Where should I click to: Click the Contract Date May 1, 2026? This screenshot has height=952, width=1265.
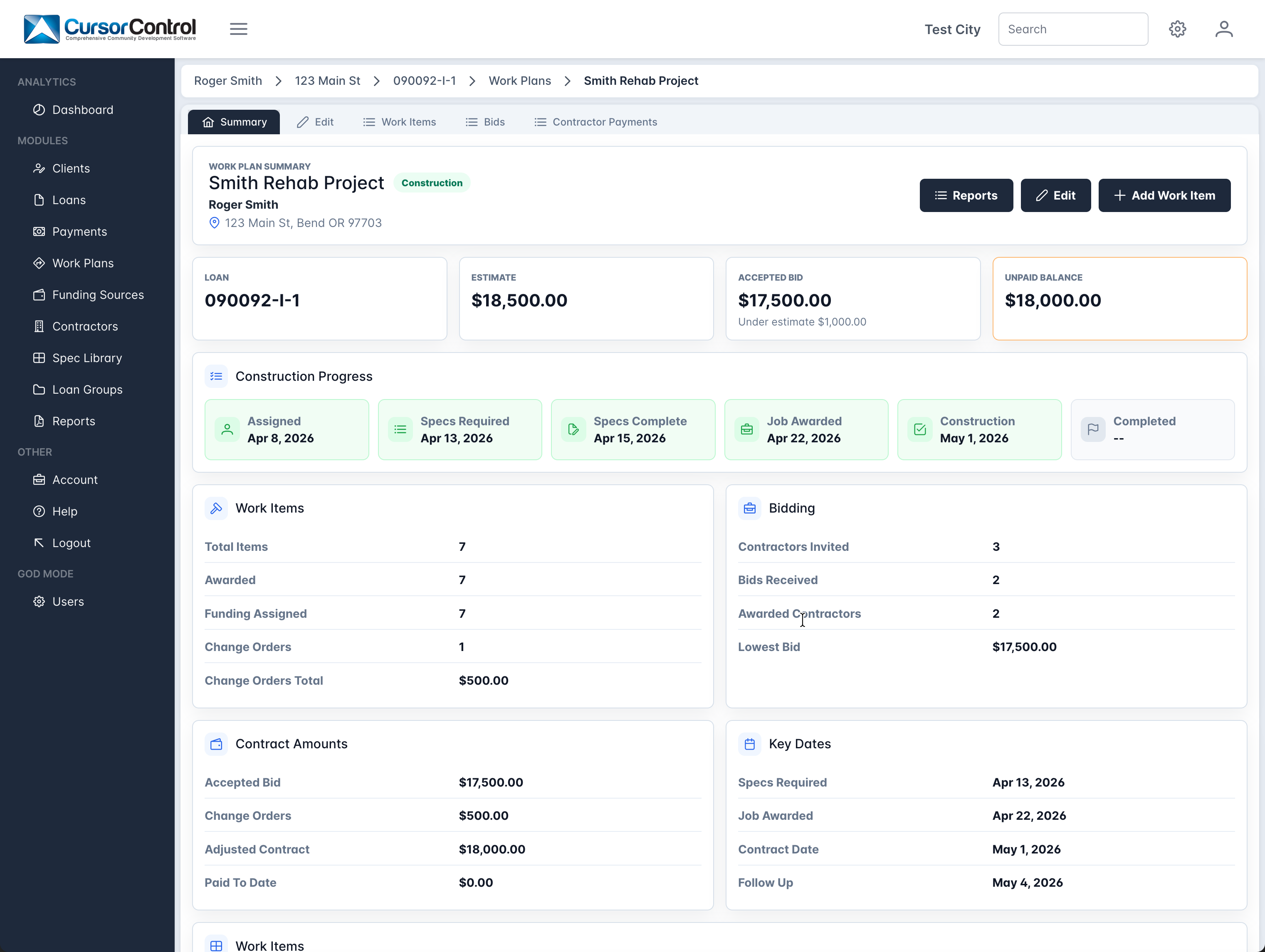click(1027, 849)
